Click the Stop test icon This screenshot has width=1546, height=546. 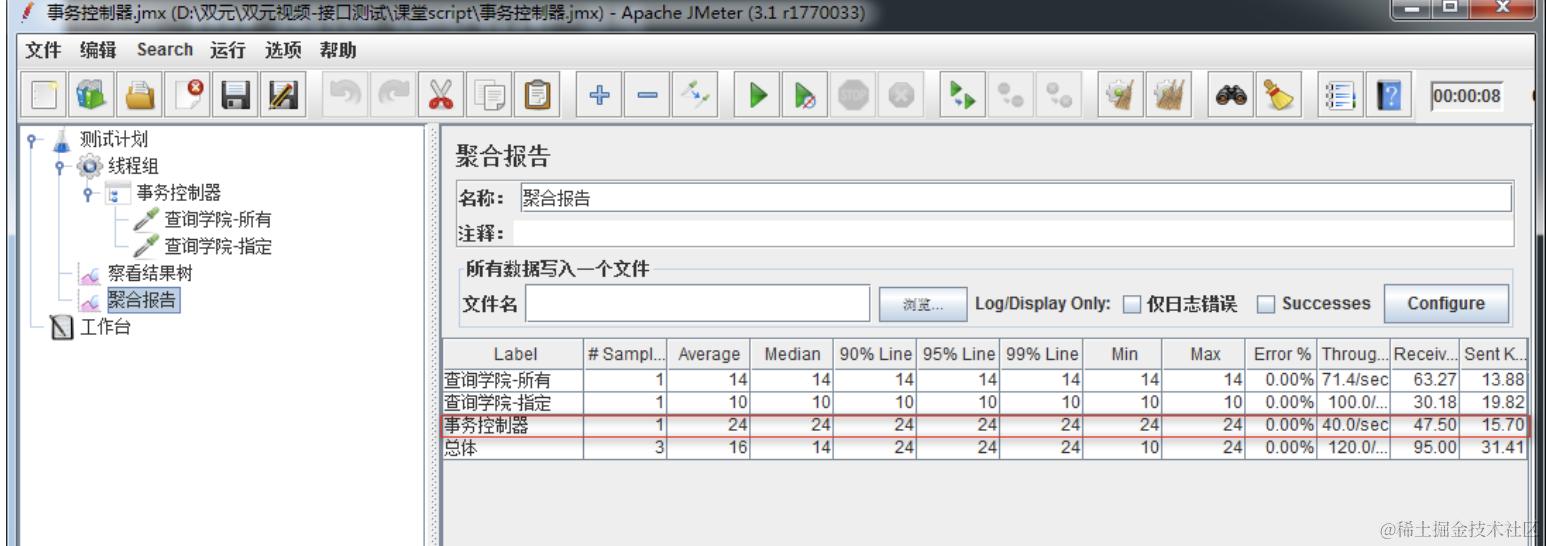852,95
